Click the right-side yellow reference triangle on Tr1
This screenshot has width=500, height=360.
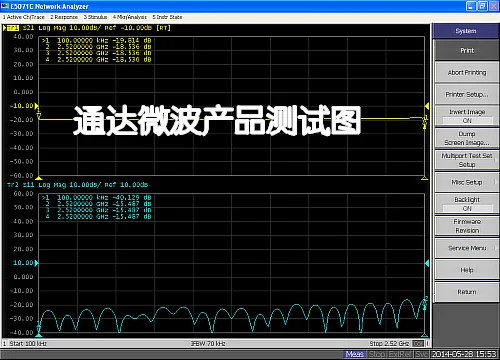click(x=427, y=106)
